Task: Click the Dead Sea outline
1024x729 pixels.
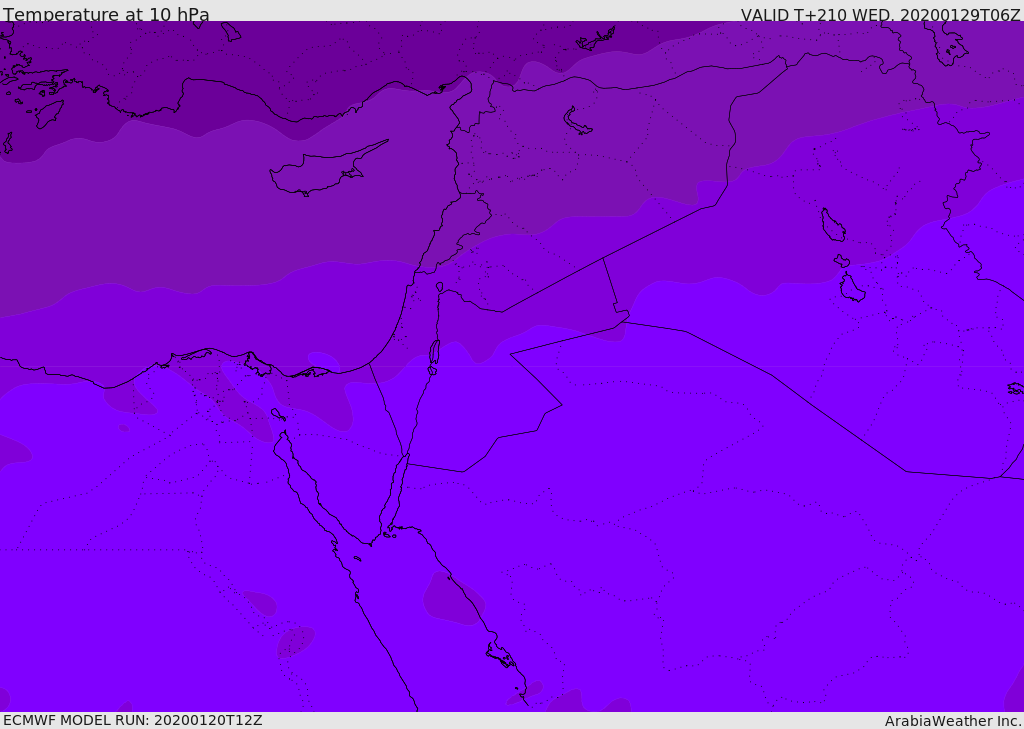Action: [x=434, y=352]
